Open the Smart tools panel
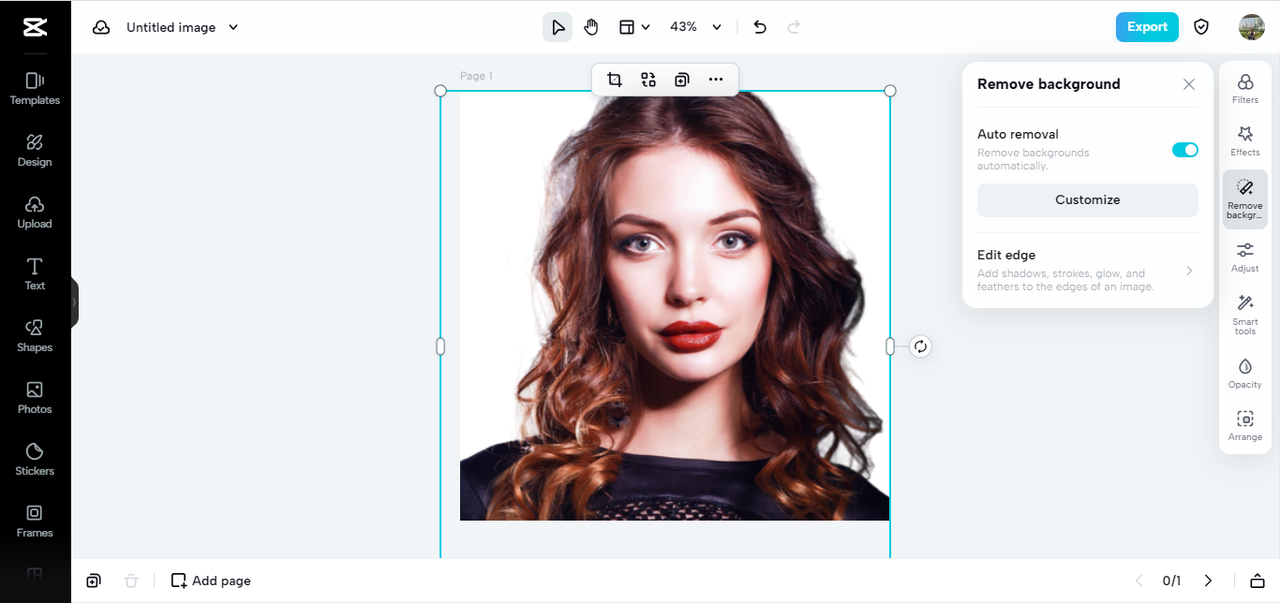The width and height of the screenshot is (1280, 603). [x=1245, y=314]
